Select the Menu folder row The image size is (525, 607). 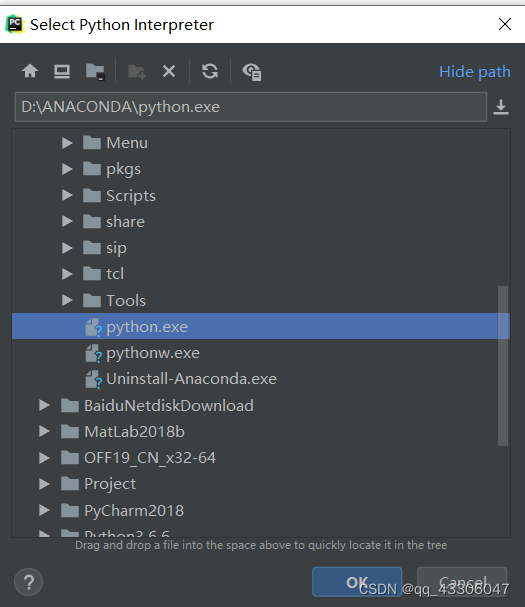[x=261, y=143]
